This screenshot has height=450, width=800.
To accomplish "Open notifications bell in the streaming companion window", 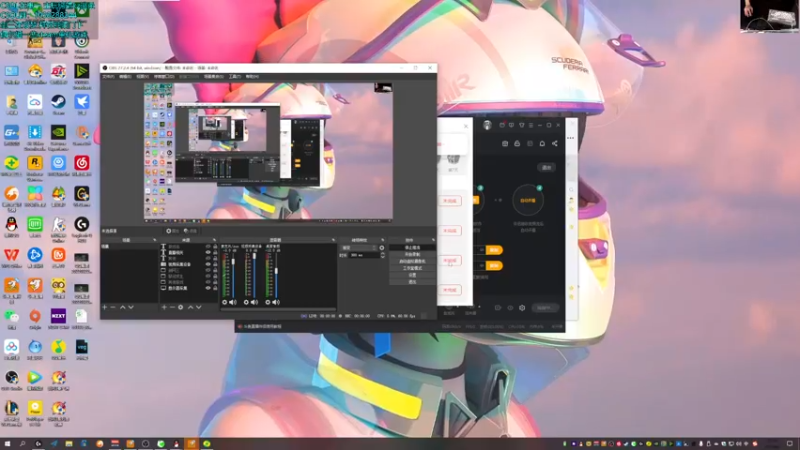I will click(x=542, y=143).
